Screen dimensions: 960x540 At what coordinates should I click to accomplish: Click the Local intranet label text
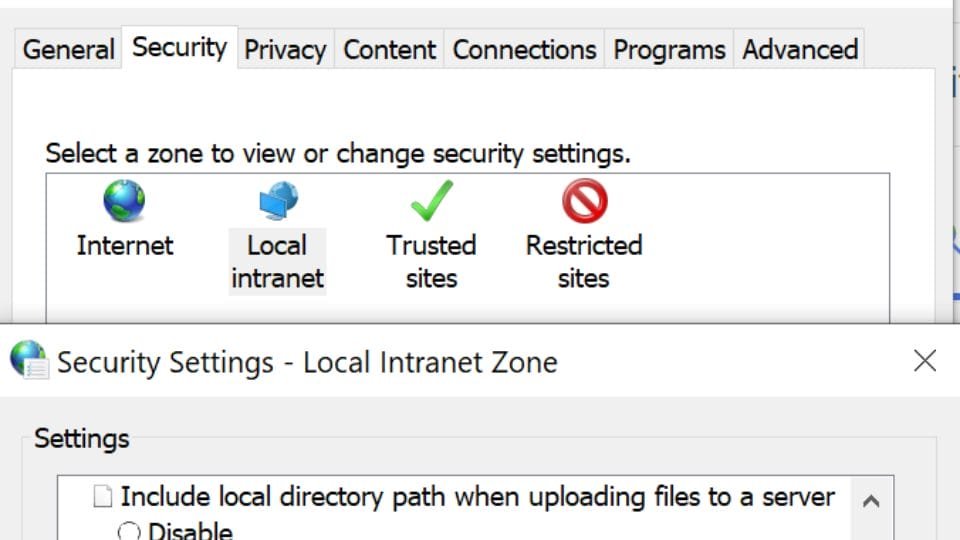(277, 262)
